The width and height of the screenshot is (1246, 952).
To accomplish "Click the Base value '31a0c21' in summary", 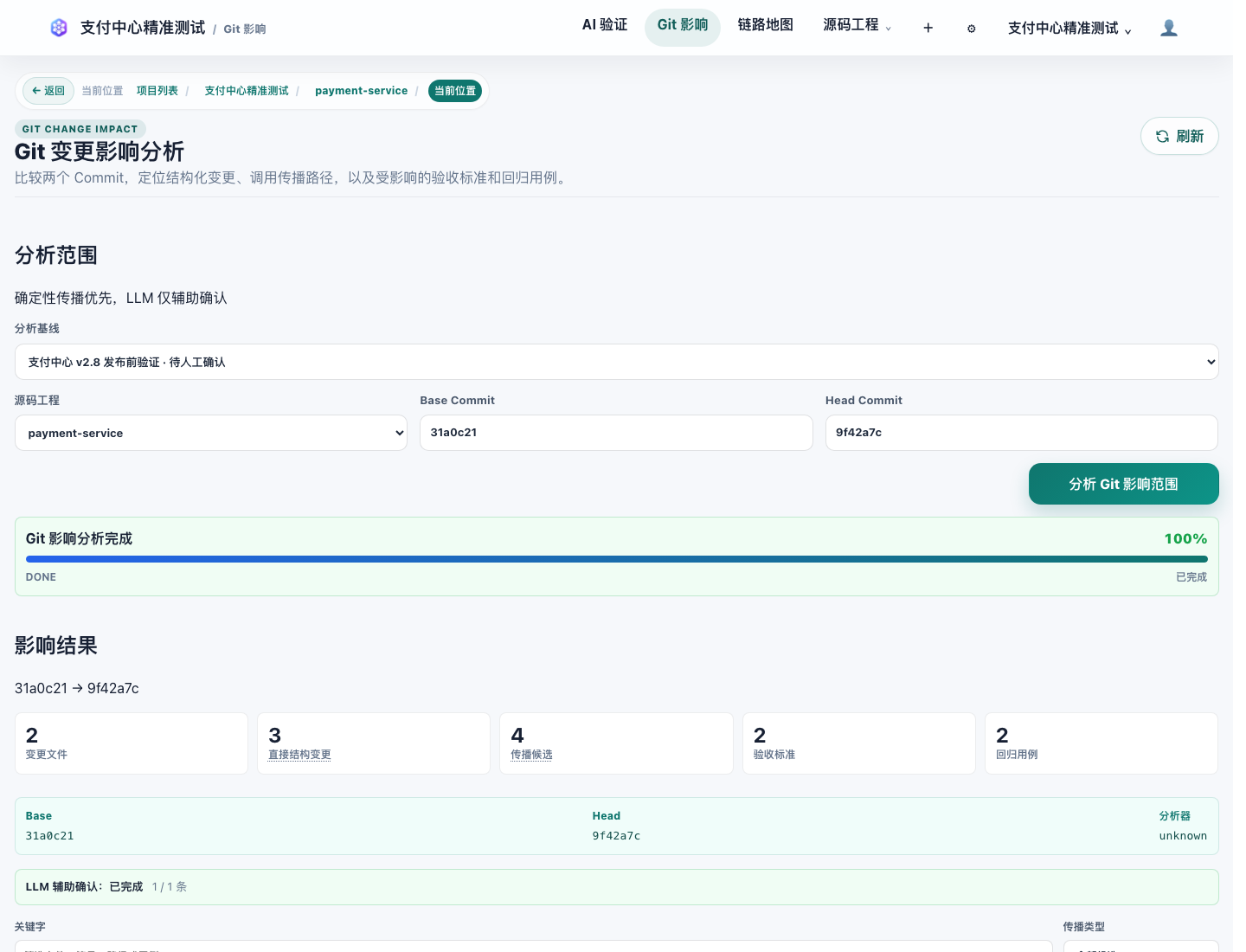I will (x=50, y=836).
